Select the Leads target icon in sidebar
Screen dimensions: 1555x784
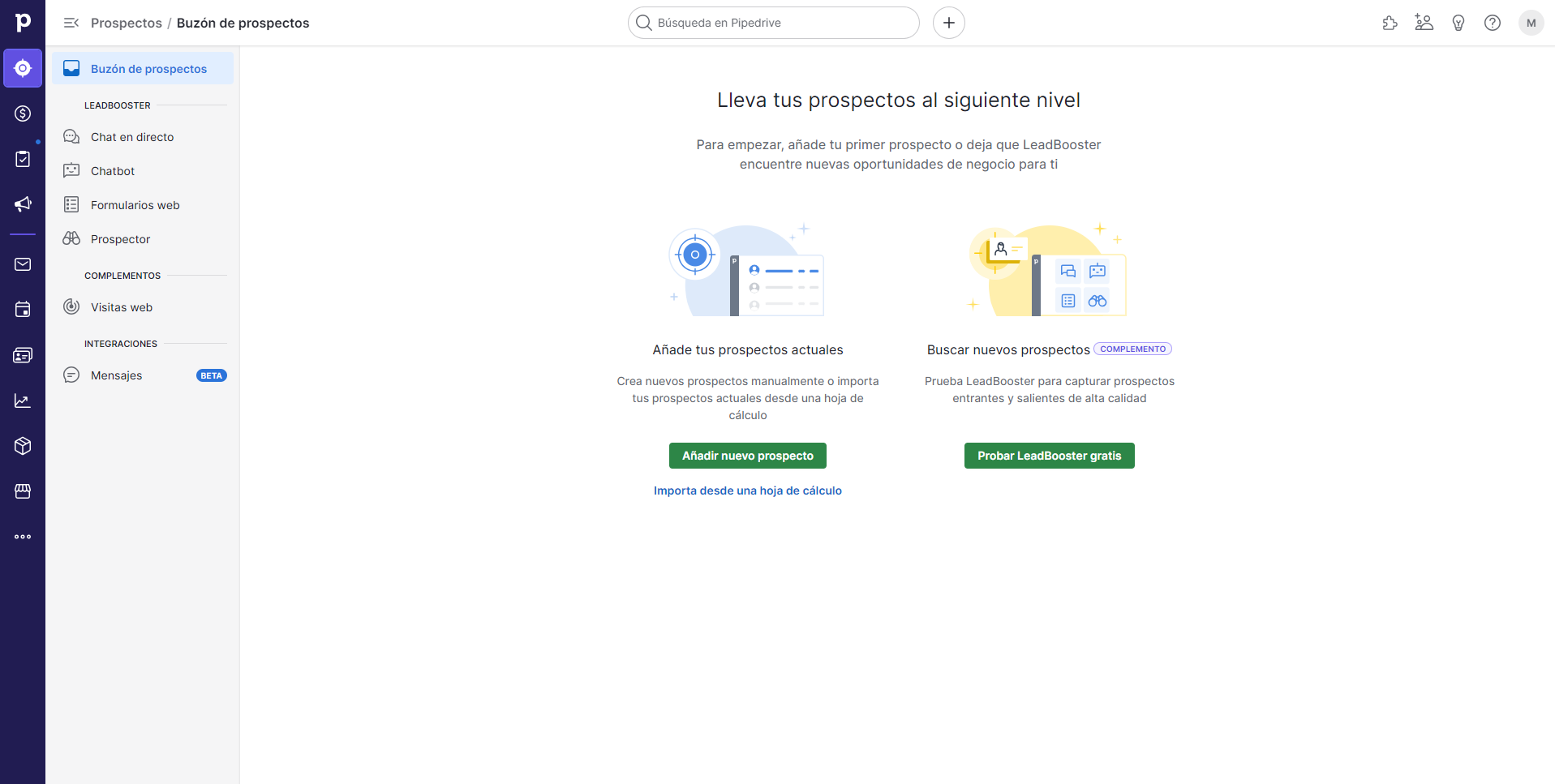point(22,68)
